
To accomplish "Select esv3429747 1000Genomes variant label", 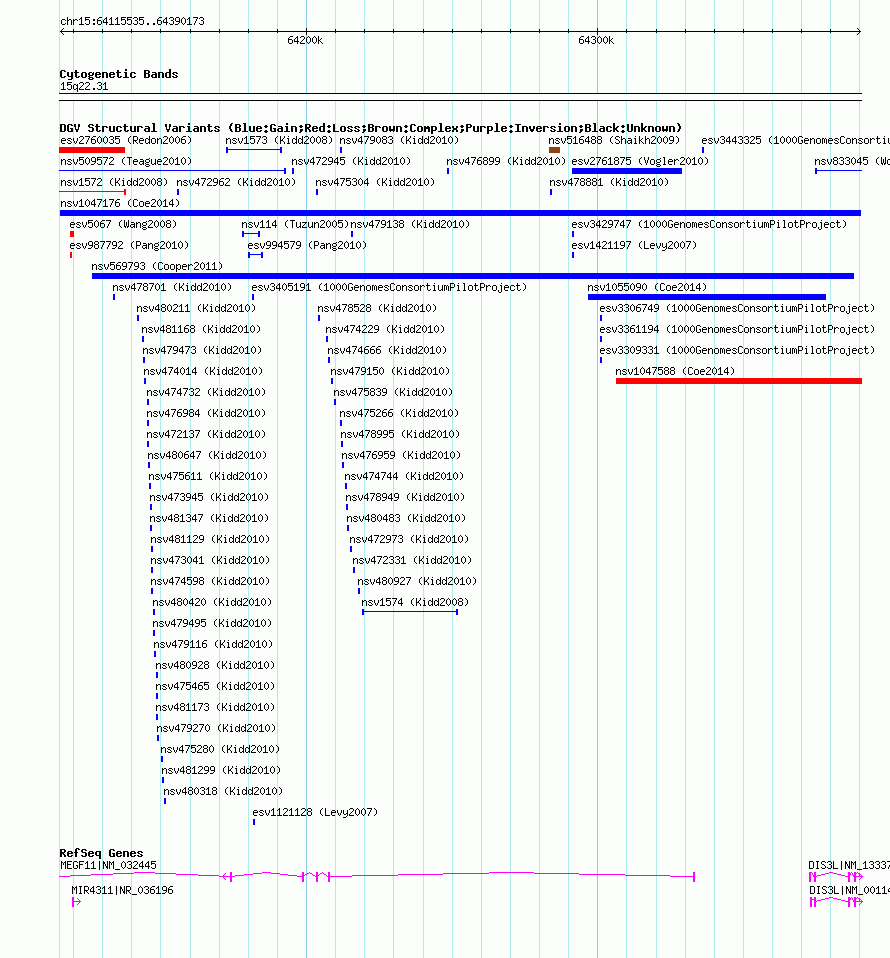I will [x=709, y=224].
